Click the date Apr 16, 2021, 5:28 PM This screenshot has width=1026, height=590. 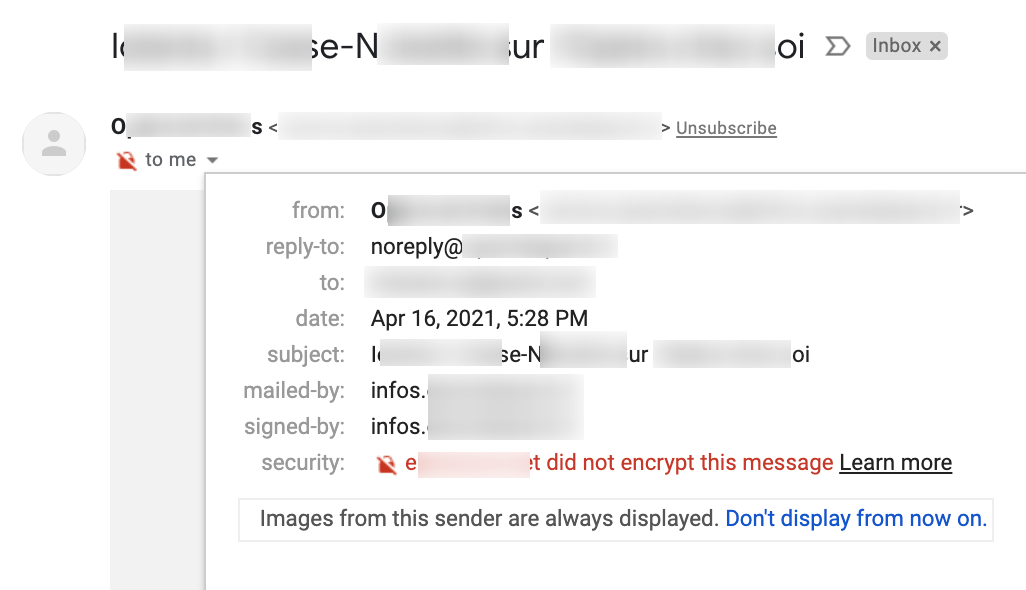coord(480,319)
